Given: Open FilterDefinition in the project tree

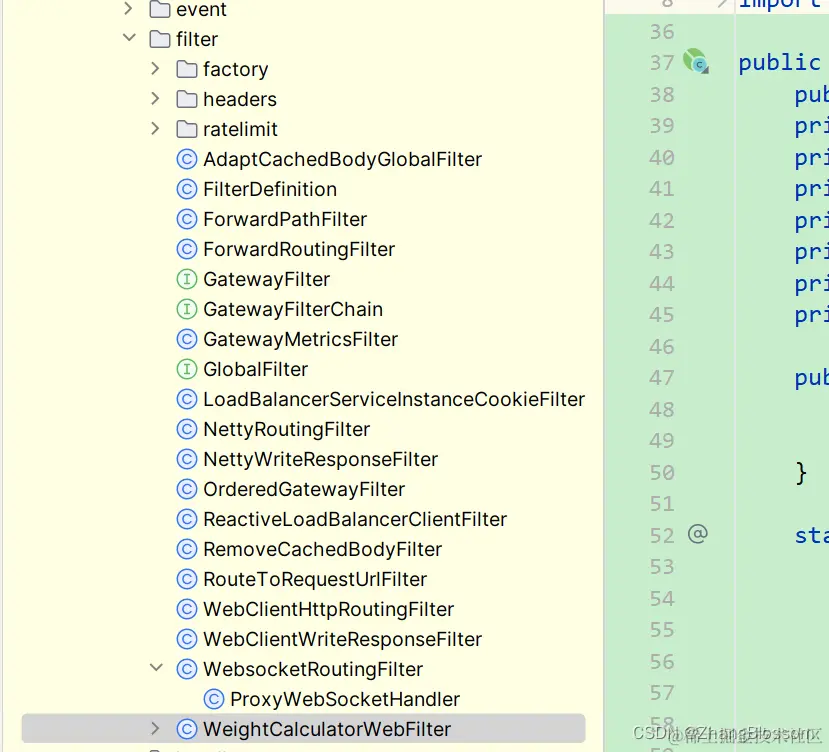Looking at the screenshot, I should [x=270, y=189].
